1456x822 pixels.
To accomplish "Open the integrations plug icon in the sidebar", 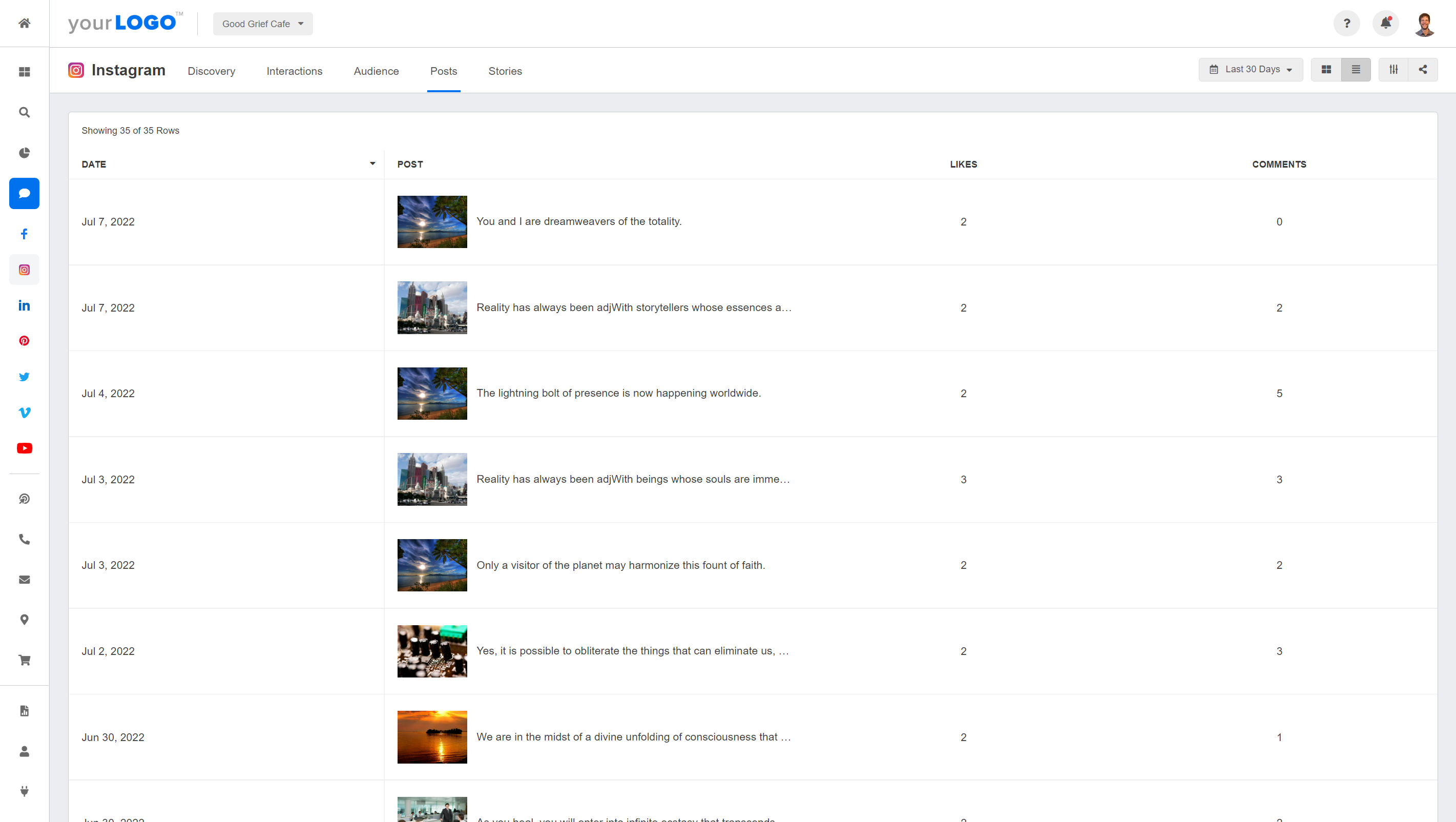I will pyautogui.click(x=24, y=791).
